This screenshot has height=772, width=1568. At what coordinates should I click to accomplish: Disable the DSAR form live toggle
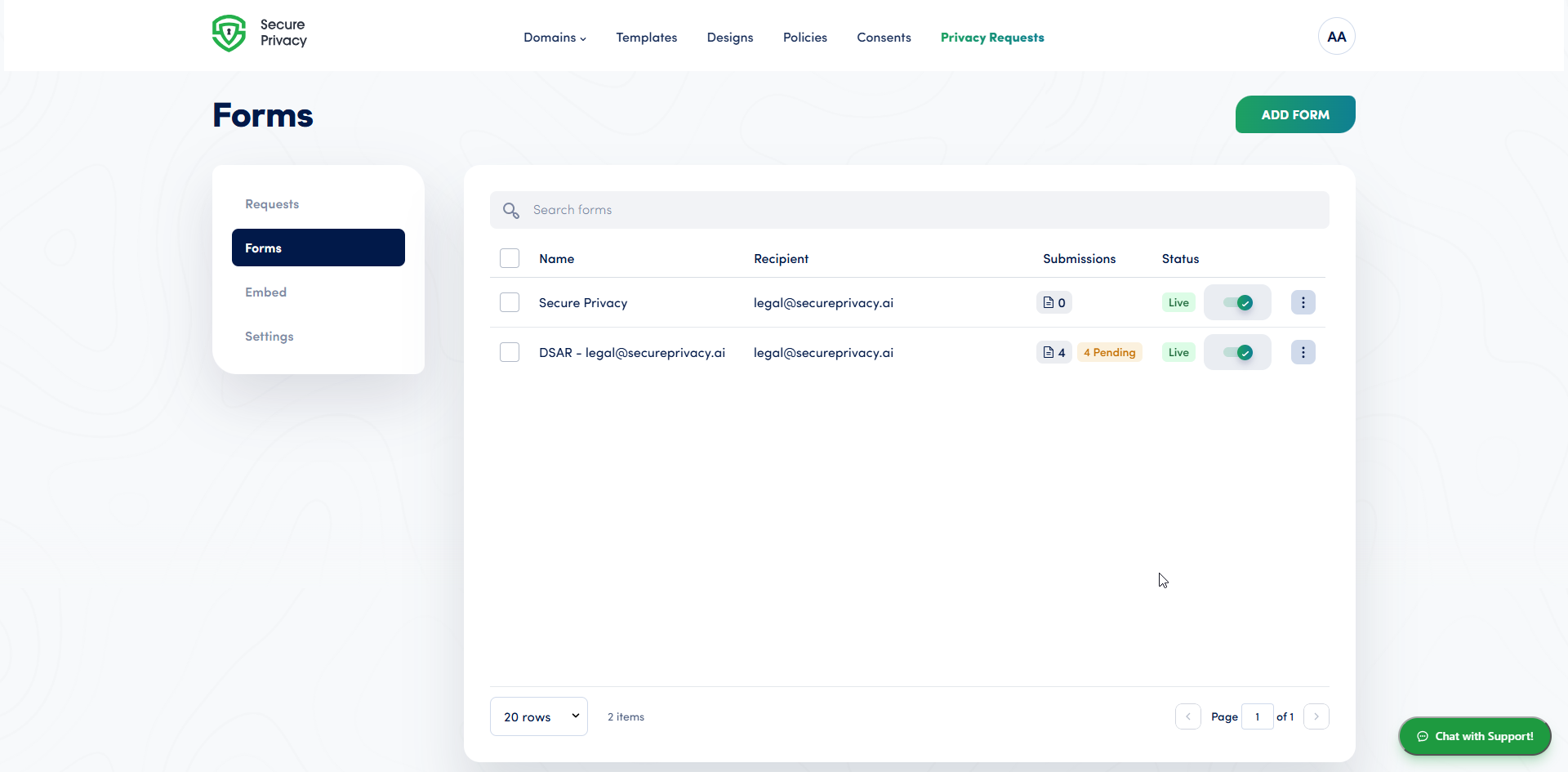tap(1238, 352)
